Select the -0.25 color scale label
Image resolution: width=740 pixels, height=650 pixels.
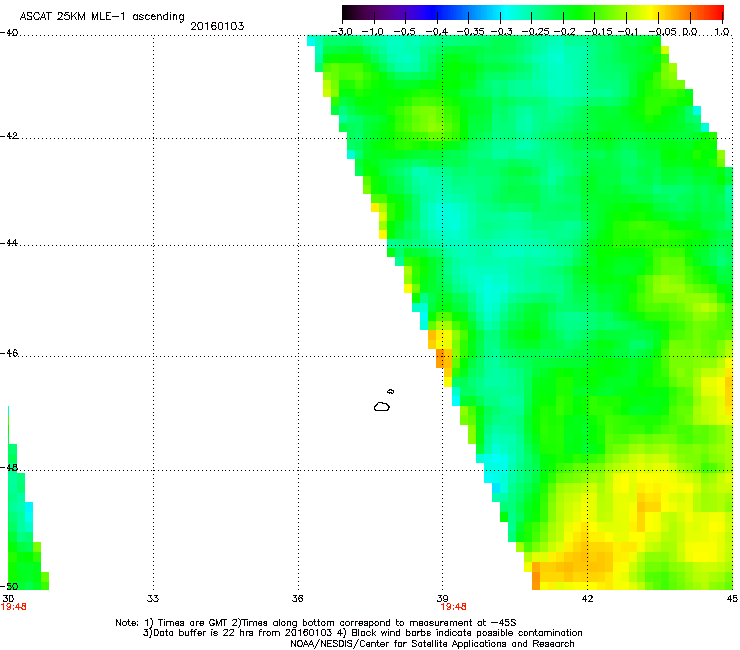[x=536, y=31]
